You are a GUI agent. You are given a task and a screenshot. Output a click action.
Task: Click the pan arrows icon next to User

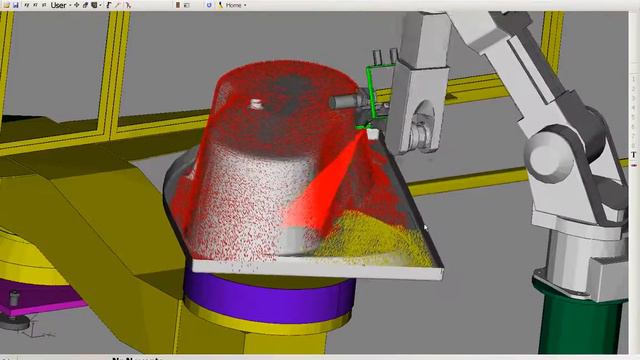tap(76, 5)
